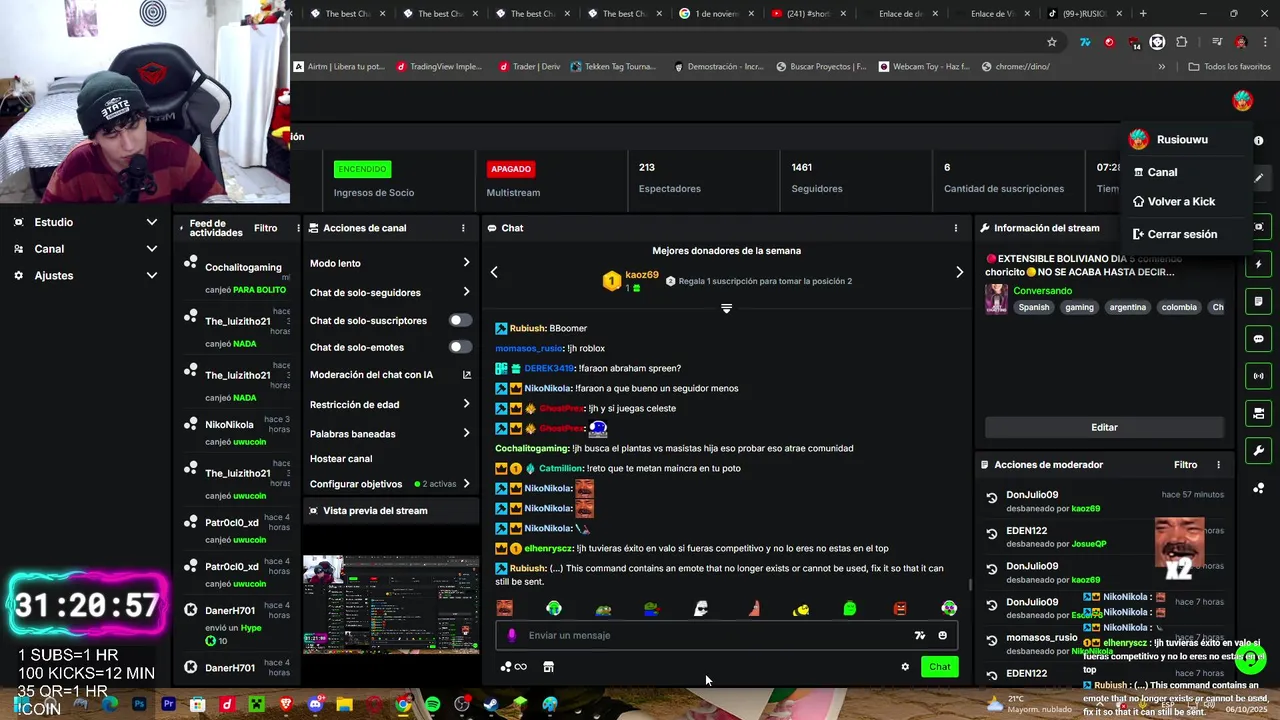Viewport: 1280px width, 720px height.
Task: Show next top donor with right arrow
Action: tap(960, 272)
